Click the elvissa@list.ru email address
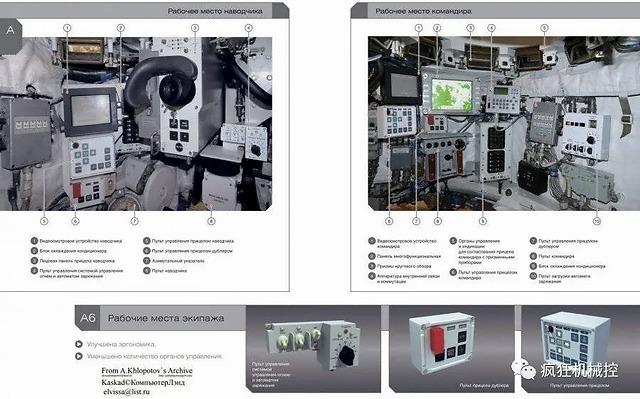This screenshot has width=640, height=399. pos(127,392)
